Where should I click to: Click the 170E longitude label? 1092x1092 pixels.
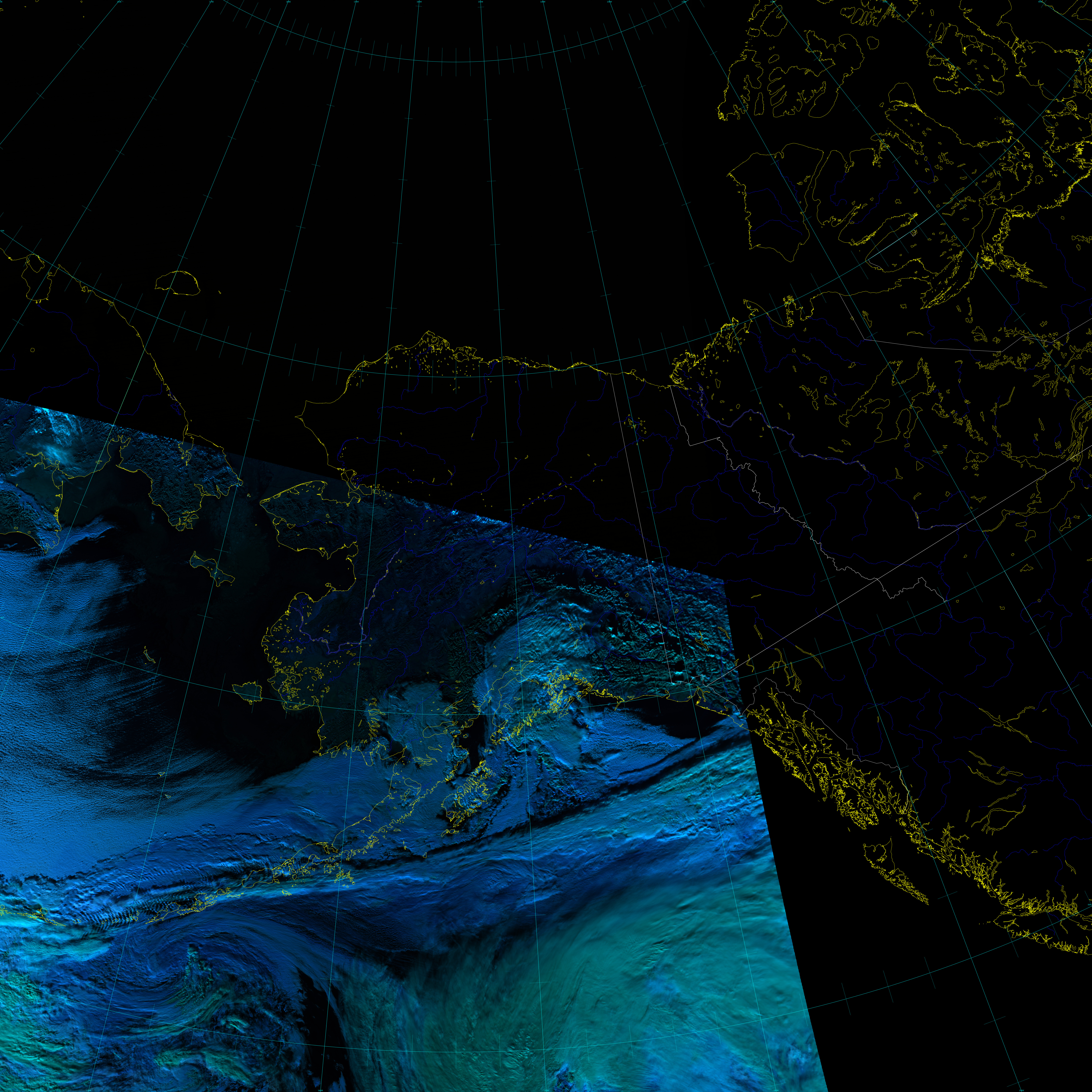tap(211, 2)
